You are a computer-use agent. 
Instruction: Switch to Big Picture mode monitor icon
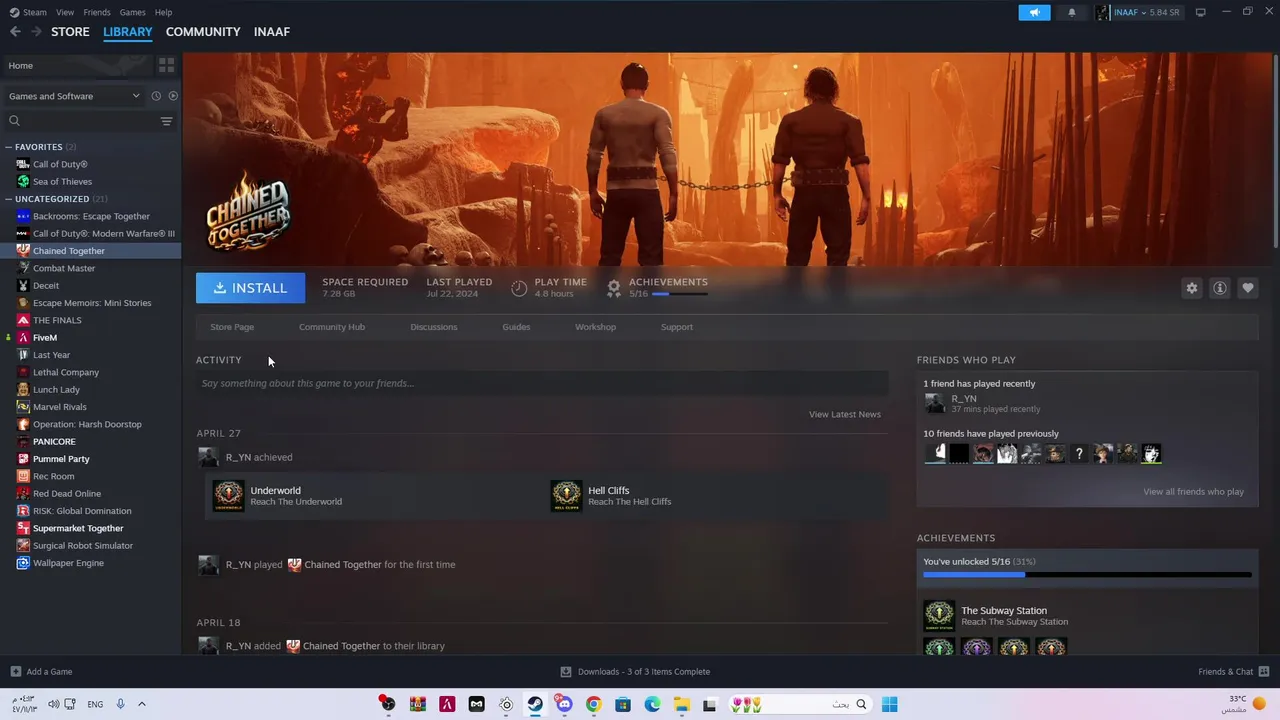pos(1200,12)
